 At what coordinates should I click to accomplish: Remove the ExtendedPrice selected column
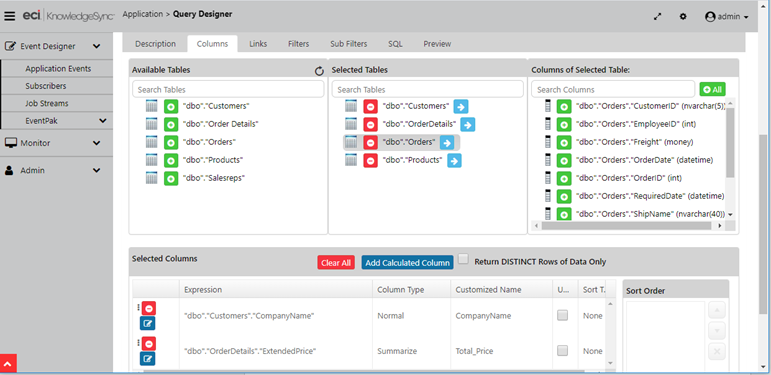pyautogui.click(x=148, y=344)
